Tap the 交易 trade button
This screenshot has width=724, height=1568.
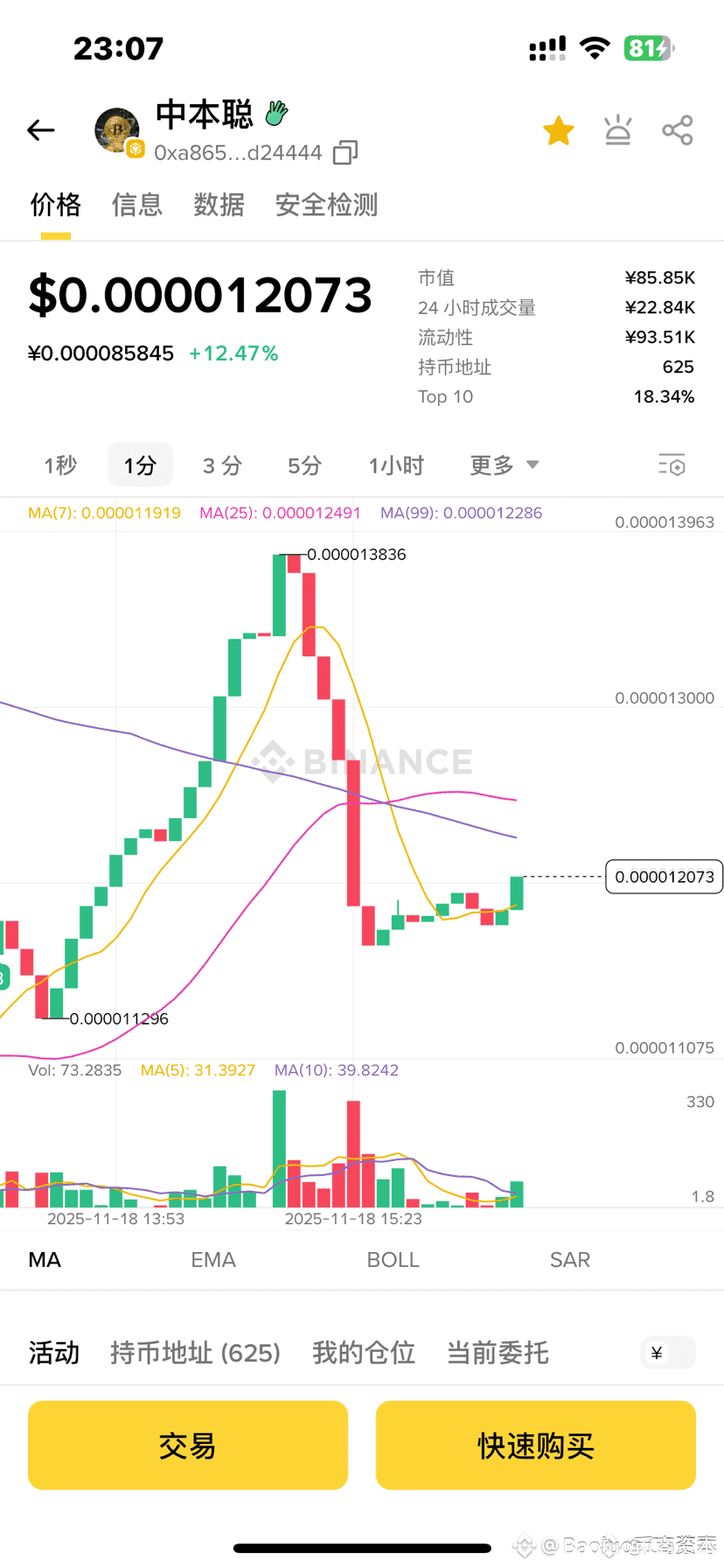(187, 1445)
